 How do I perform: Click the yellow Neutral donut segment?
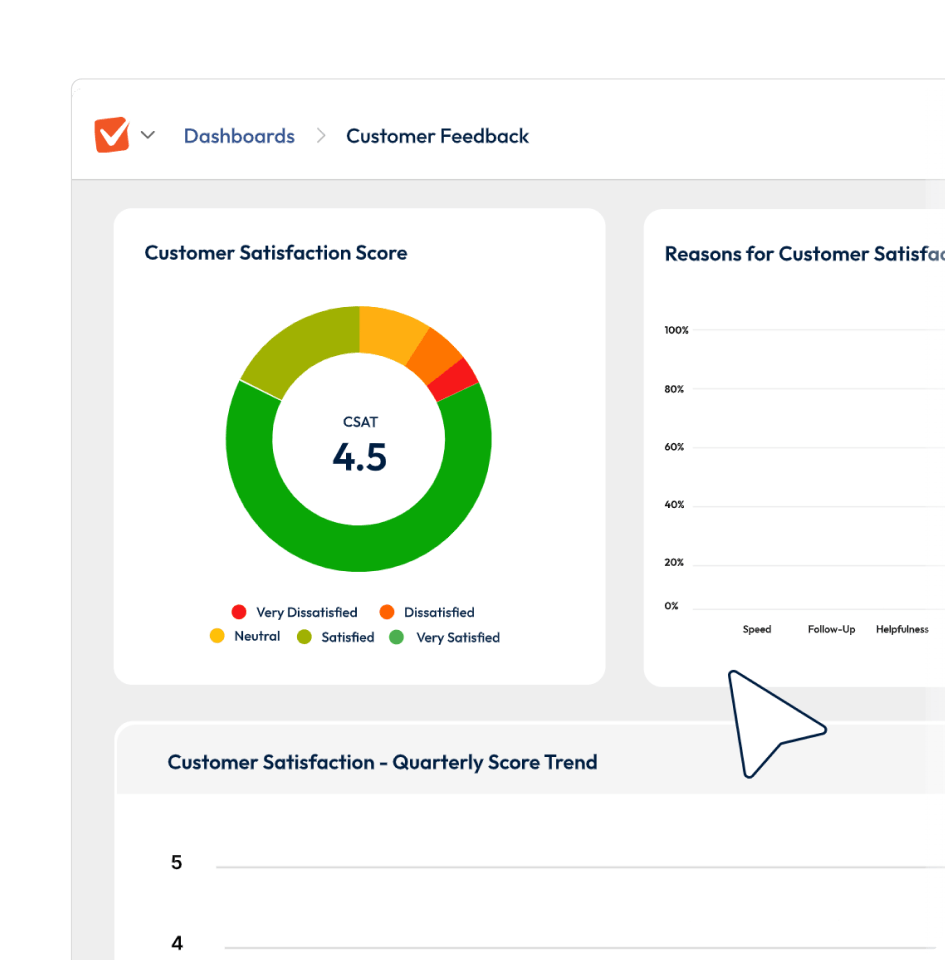390,333
